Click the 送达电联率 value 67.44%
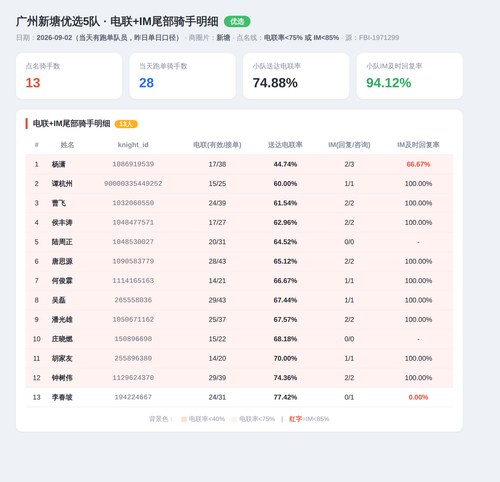 coord(285,300)
